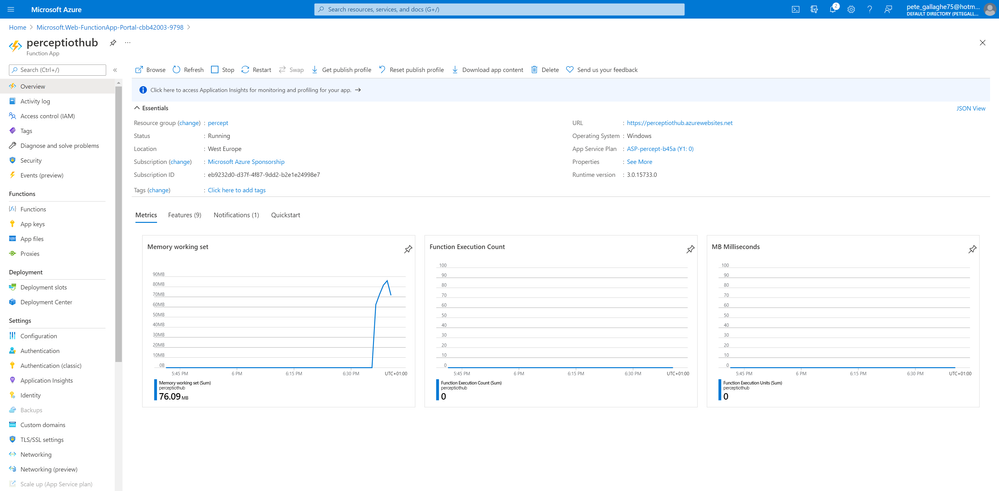
Task: Collapse the left sidebar menu
Action: click(115, 70)
